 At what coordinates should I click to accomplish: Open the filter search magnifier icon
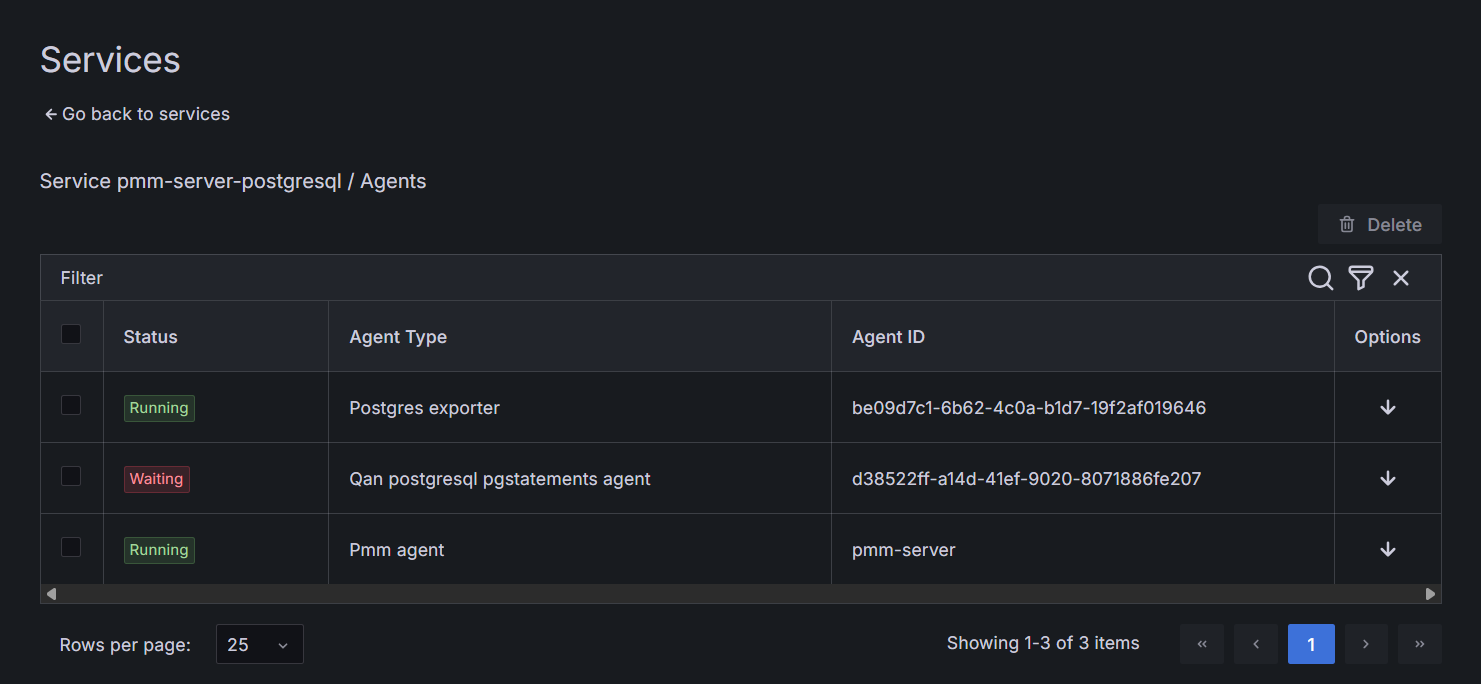1321,278
